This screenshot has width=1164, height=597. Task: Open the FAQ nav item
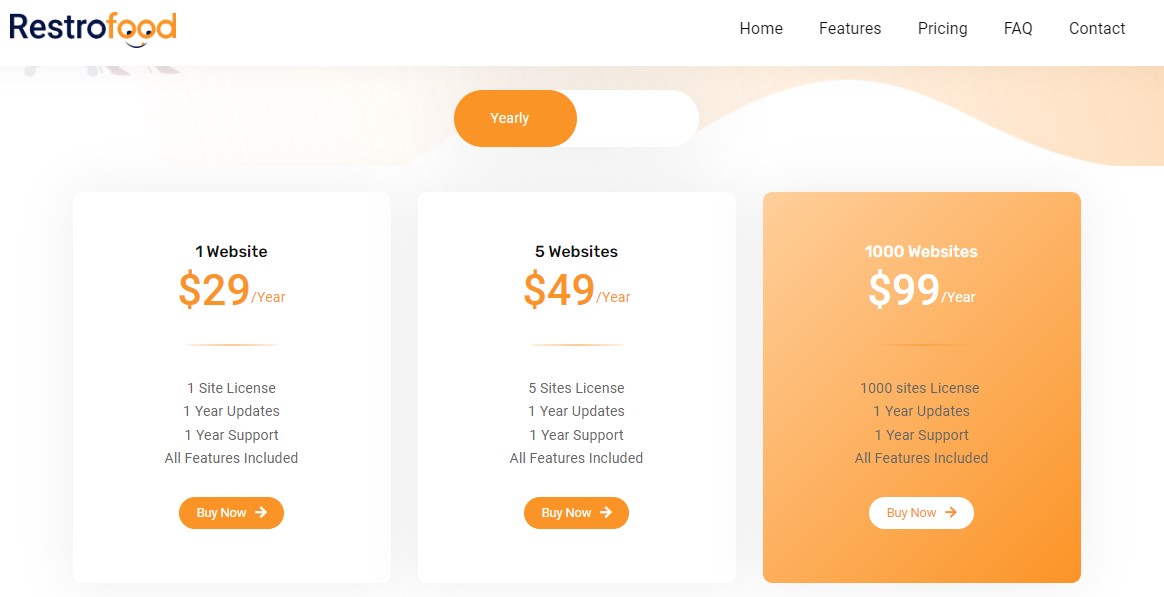point(1018,29)
